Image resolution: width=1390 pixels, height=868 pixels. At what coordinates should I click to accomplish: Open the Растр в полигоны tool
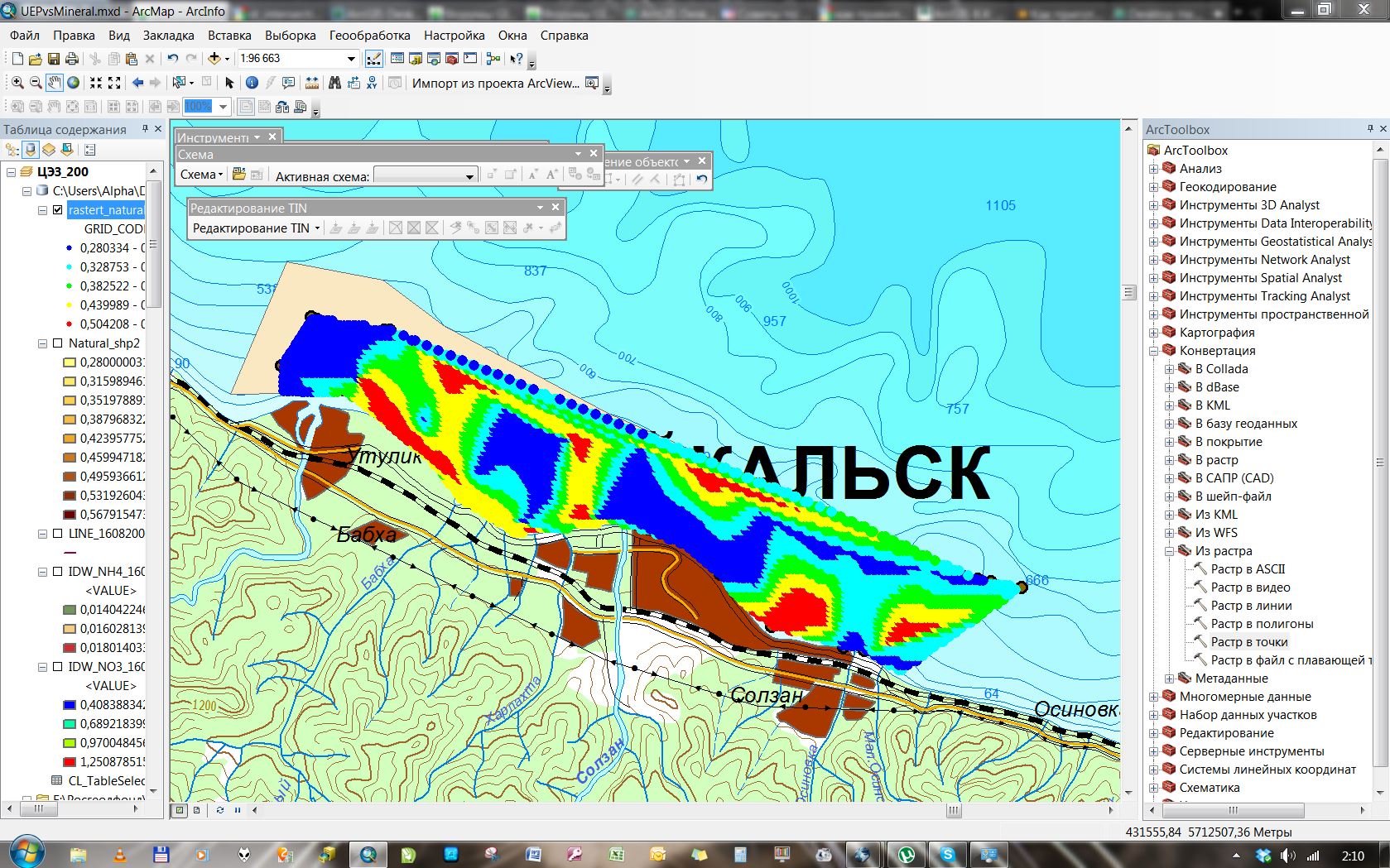point(1262,624)
